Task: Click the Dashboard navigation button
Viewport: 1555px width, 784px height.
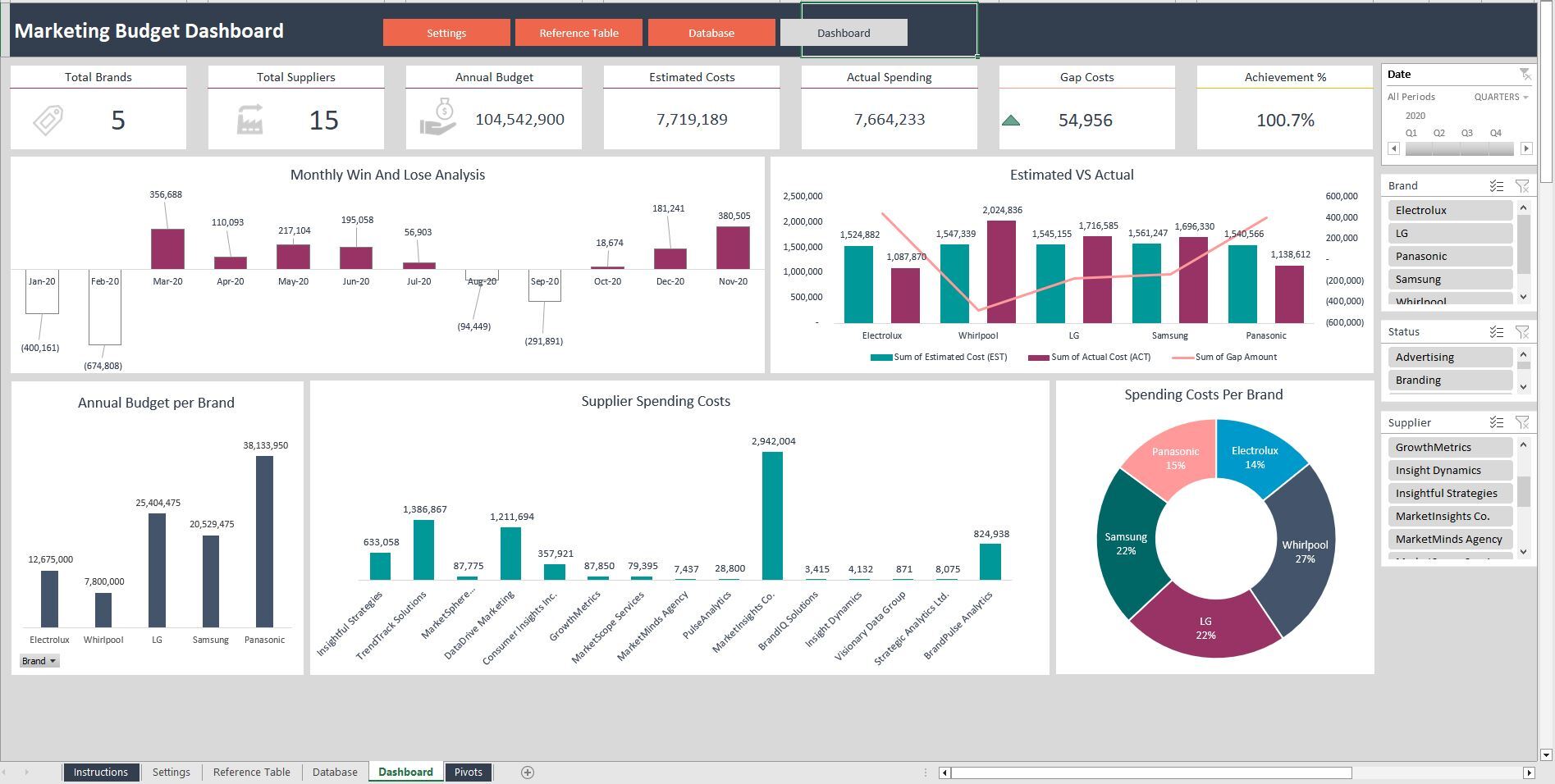Action: (x=844, y=33)
